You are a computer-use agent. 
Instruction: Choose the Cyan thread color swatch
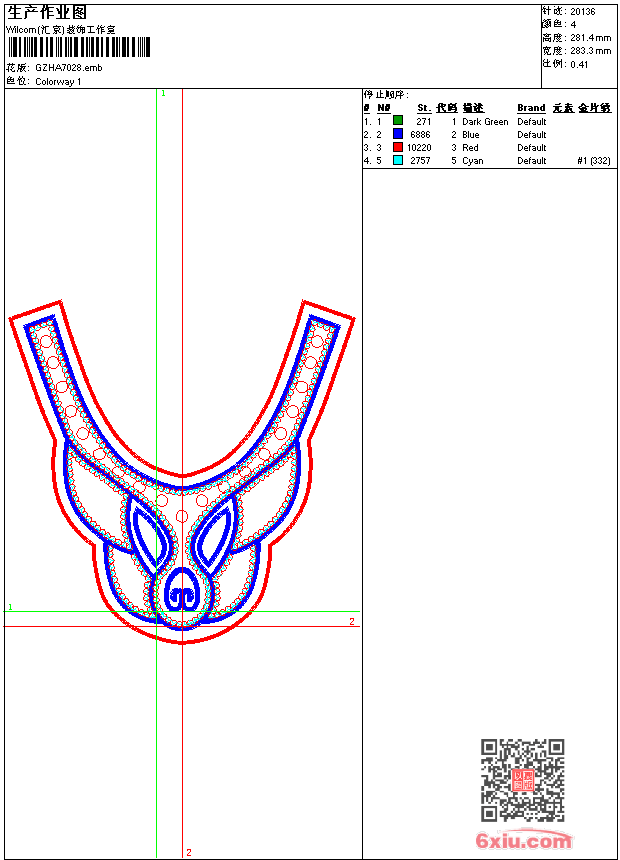tap(398, 160)
